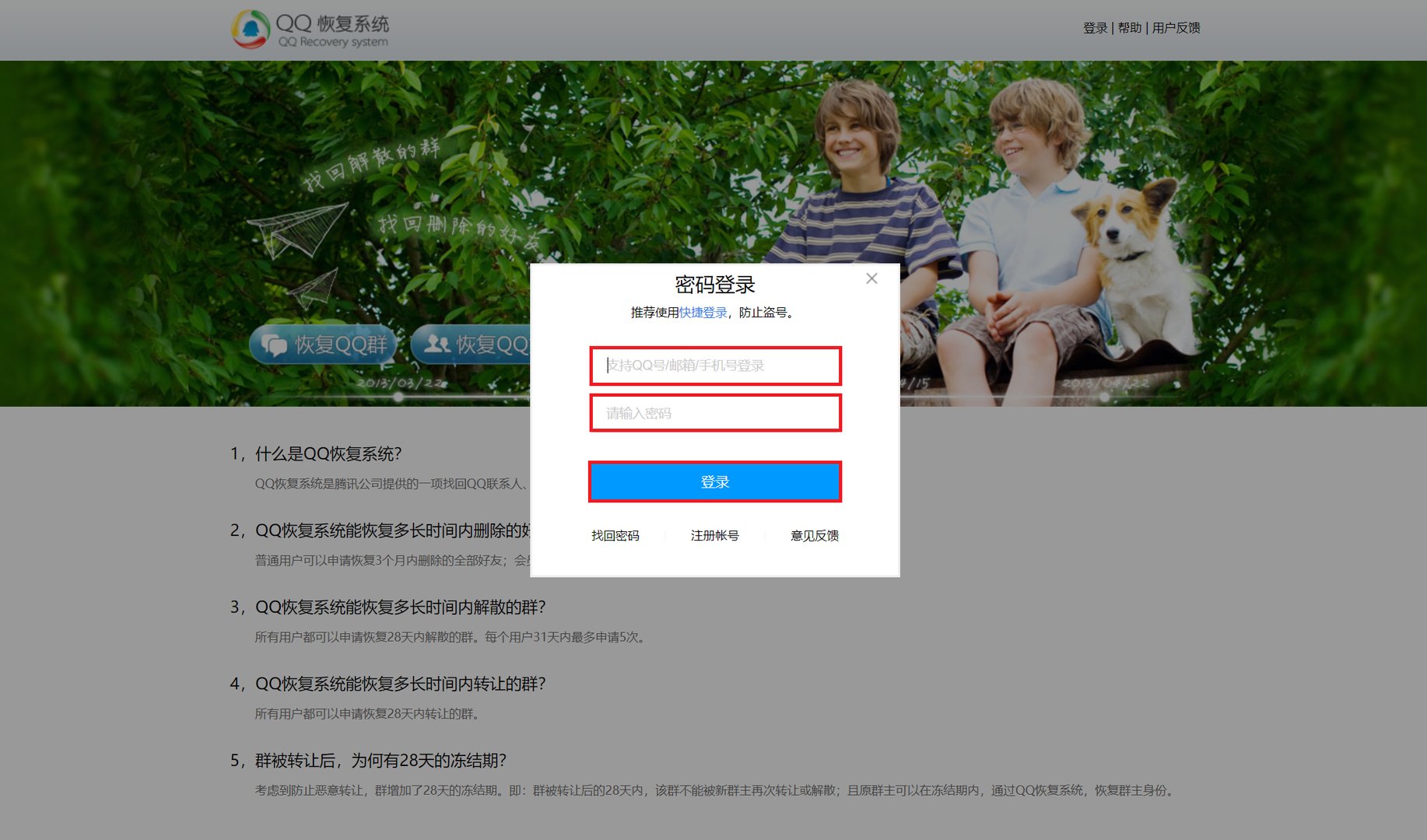Open the 登录 link in top navigation
Viewport: 1427px width, 840px height.
point(1095,28)
